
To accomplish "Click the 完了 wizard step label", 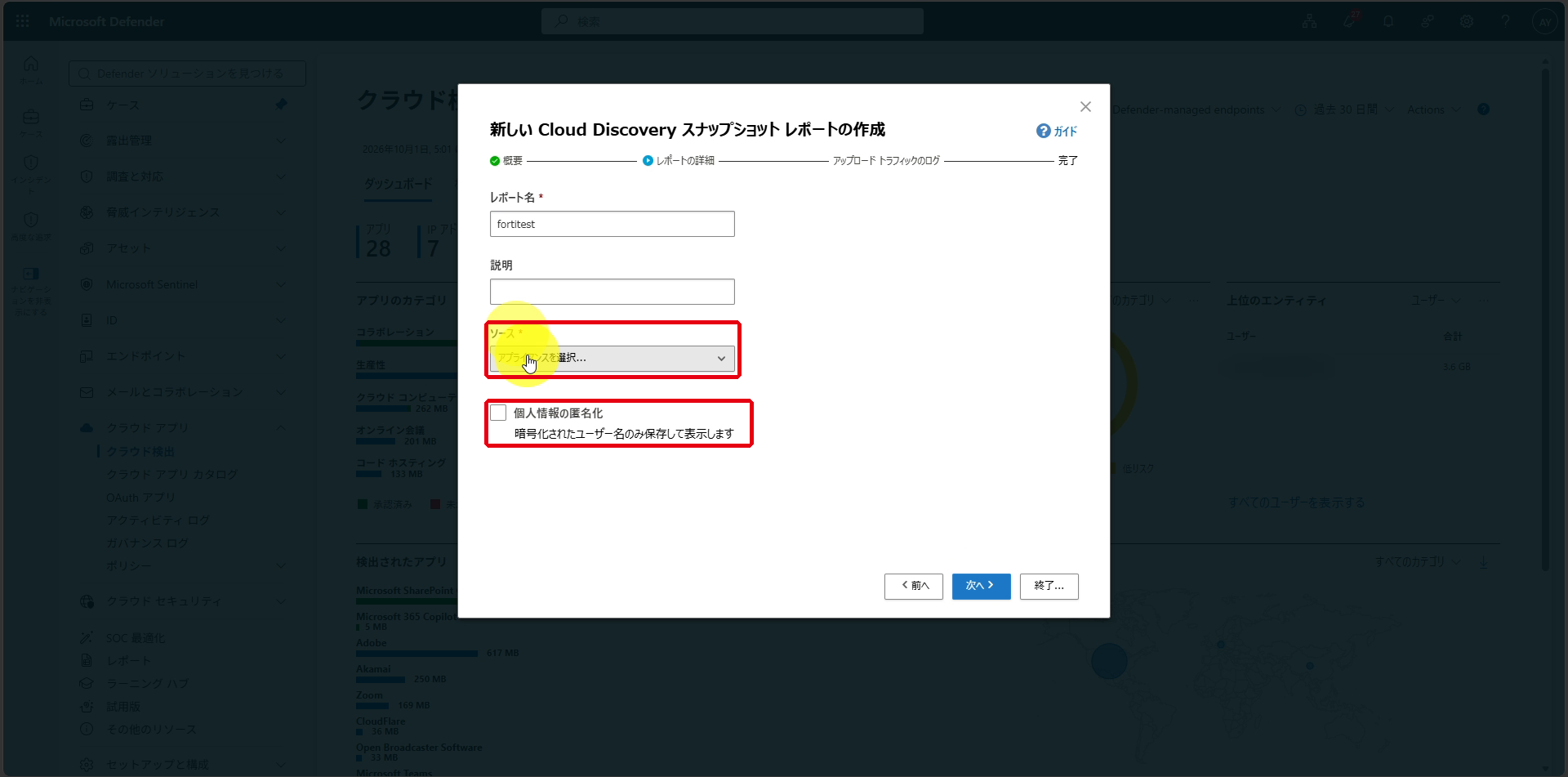I will pos(1067,161).
